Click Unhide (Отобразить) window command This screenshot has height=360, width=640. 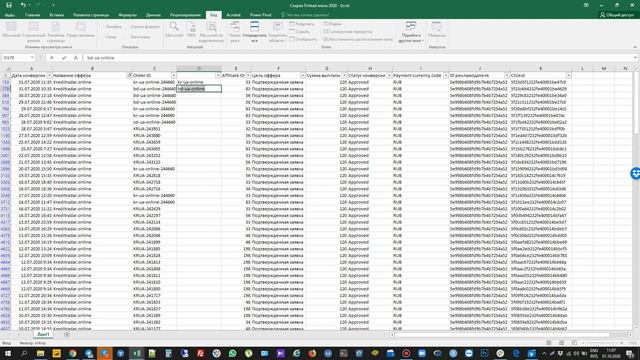303,40
